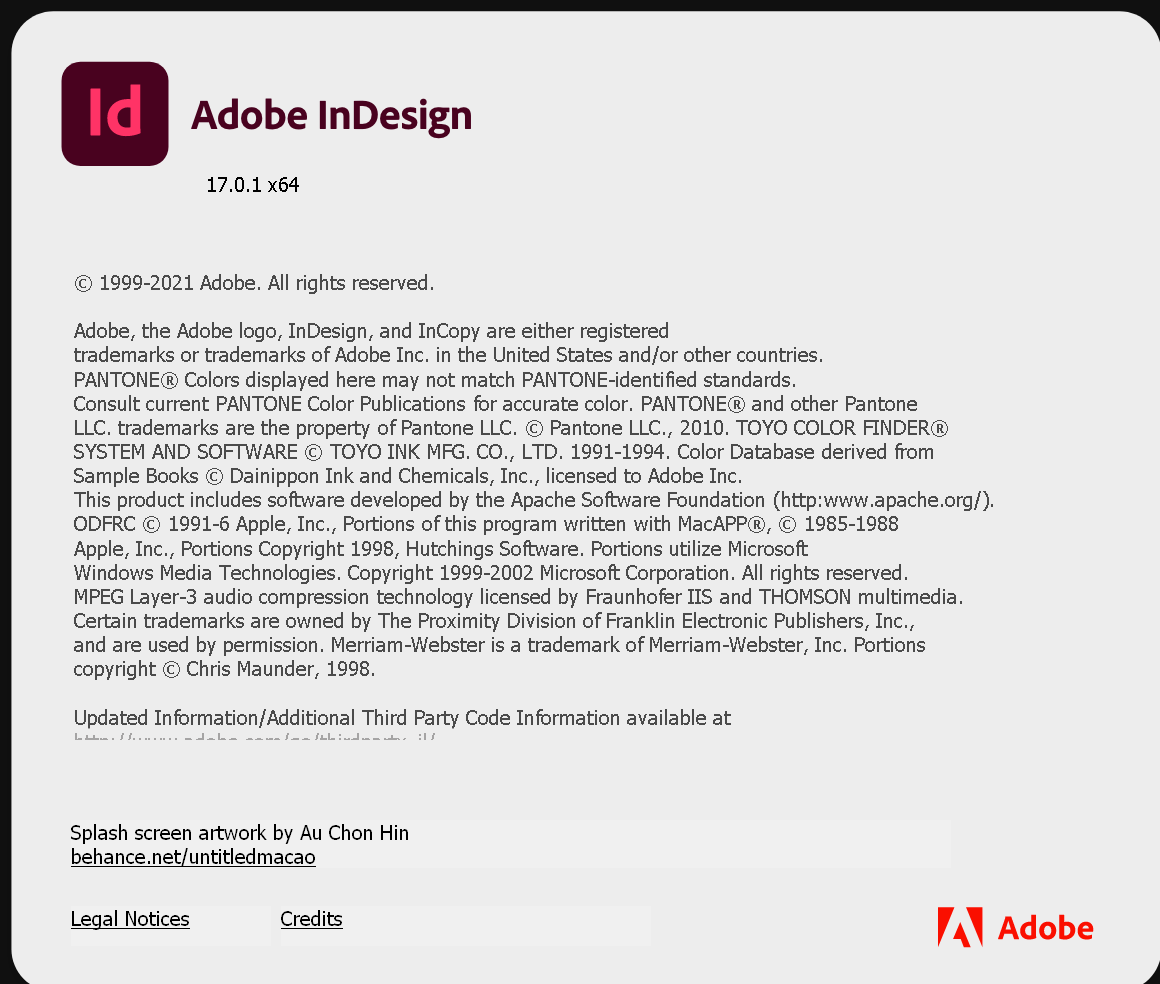Click the Windows Media Technologies line
Screen dimensions: 1160x984
coord(490,573)
